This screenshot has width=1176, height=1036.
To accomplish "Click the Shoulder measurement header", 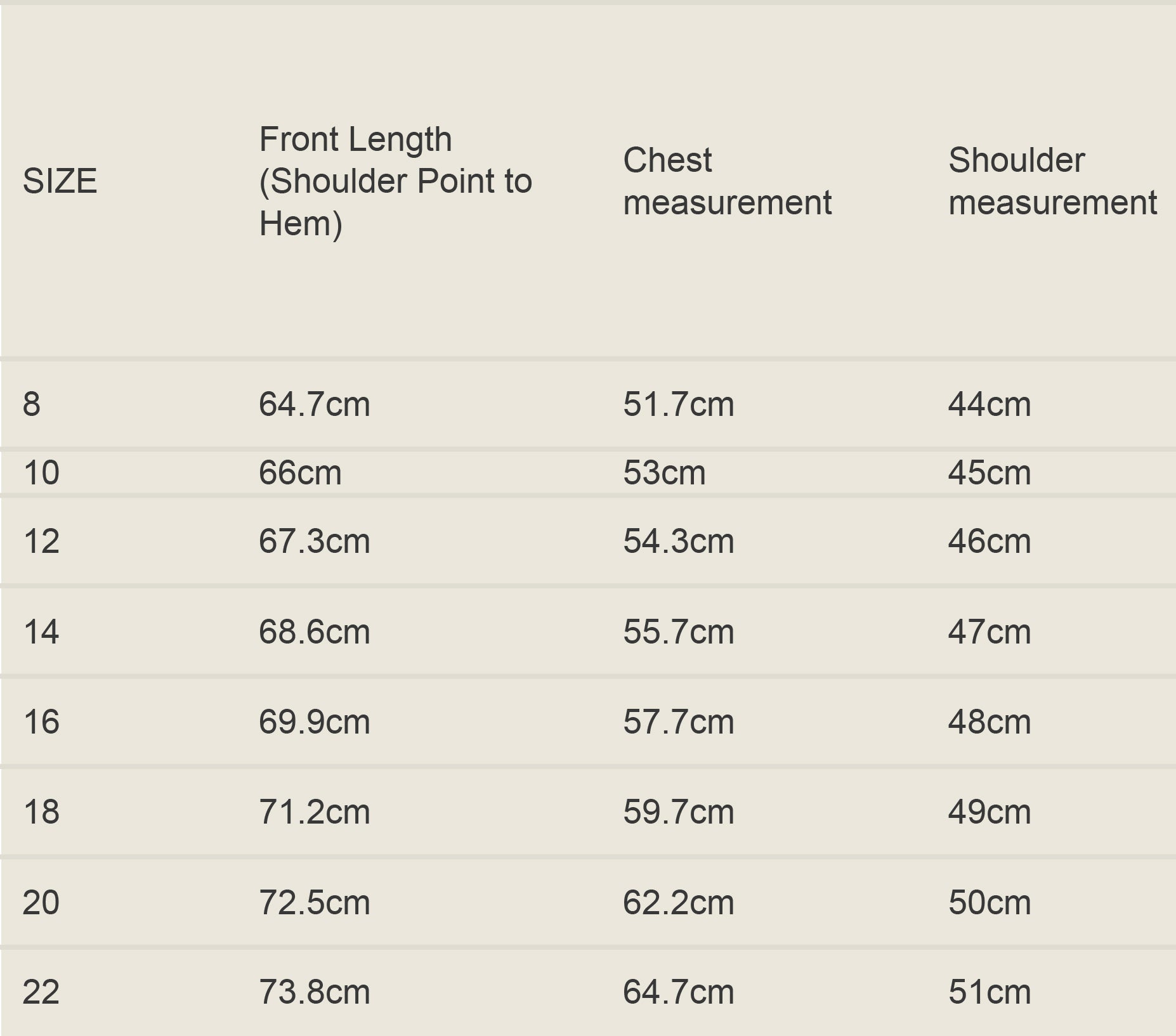I will point(1052,181).
